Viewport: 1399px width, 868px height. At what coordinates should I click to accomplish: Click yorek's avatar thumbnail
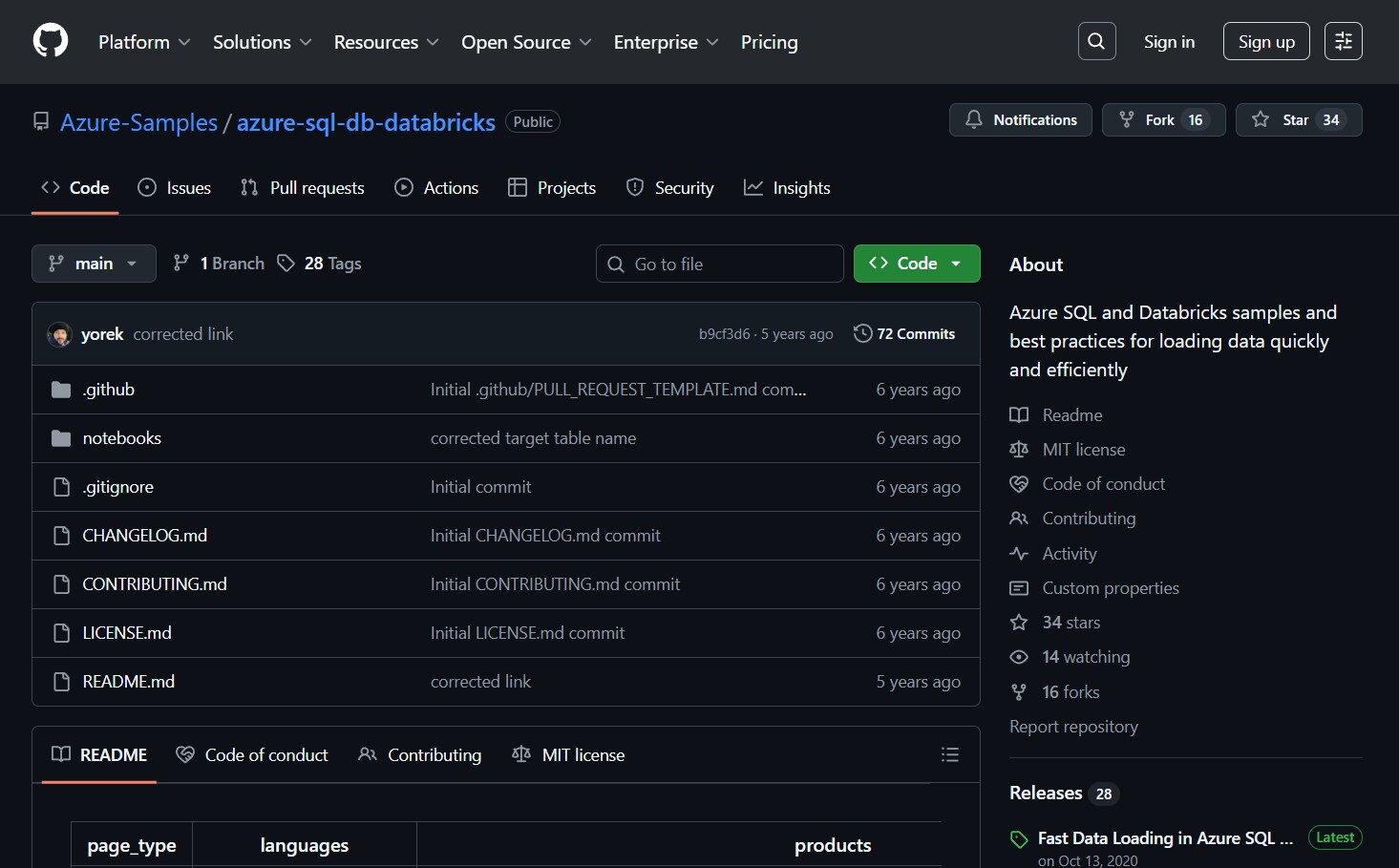point(59,334)
